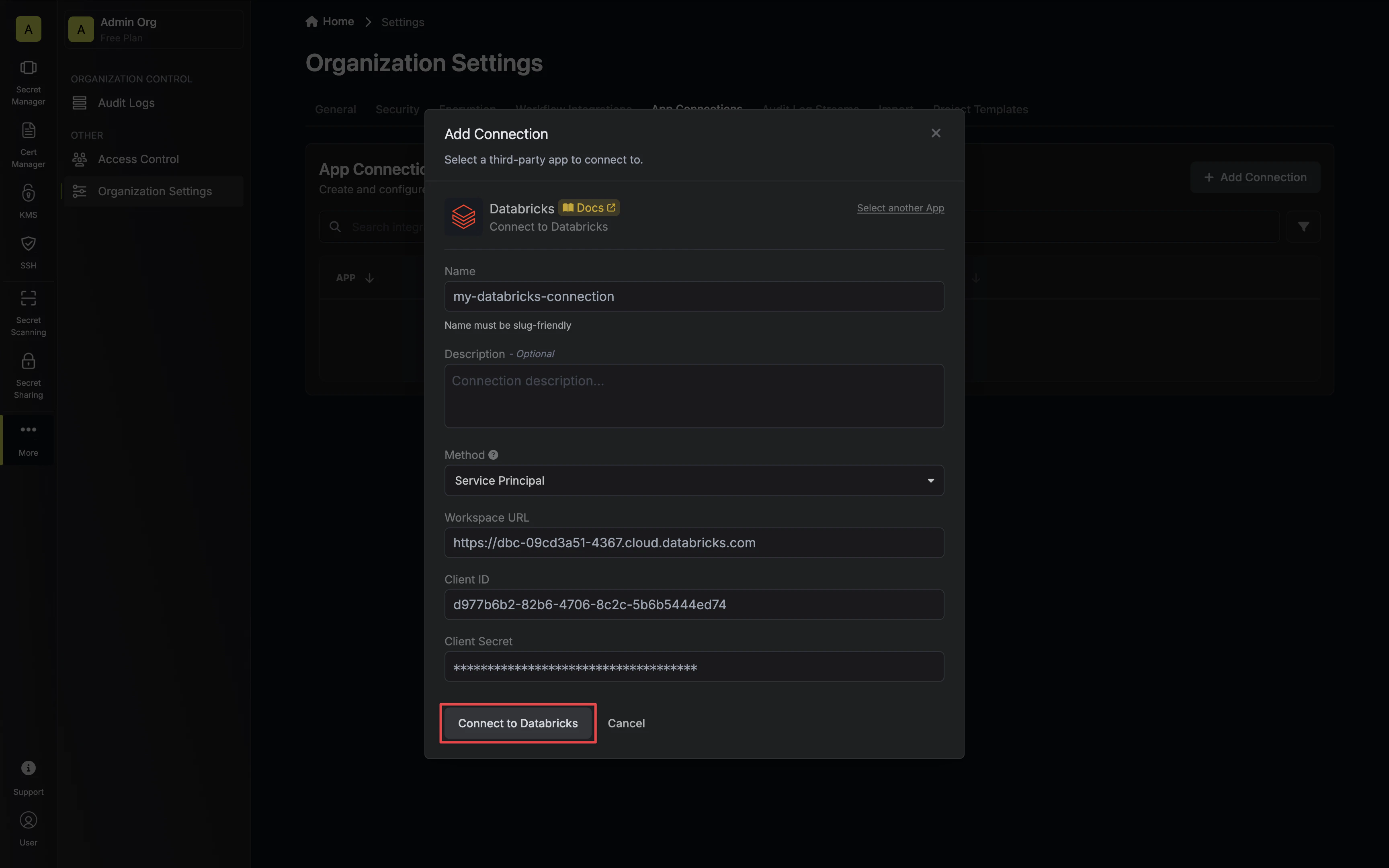Image resolution: width=1389 pixels, height=868 pixels.
Task: Open Audit Logs in sidebar
Action: coord(154,103)
